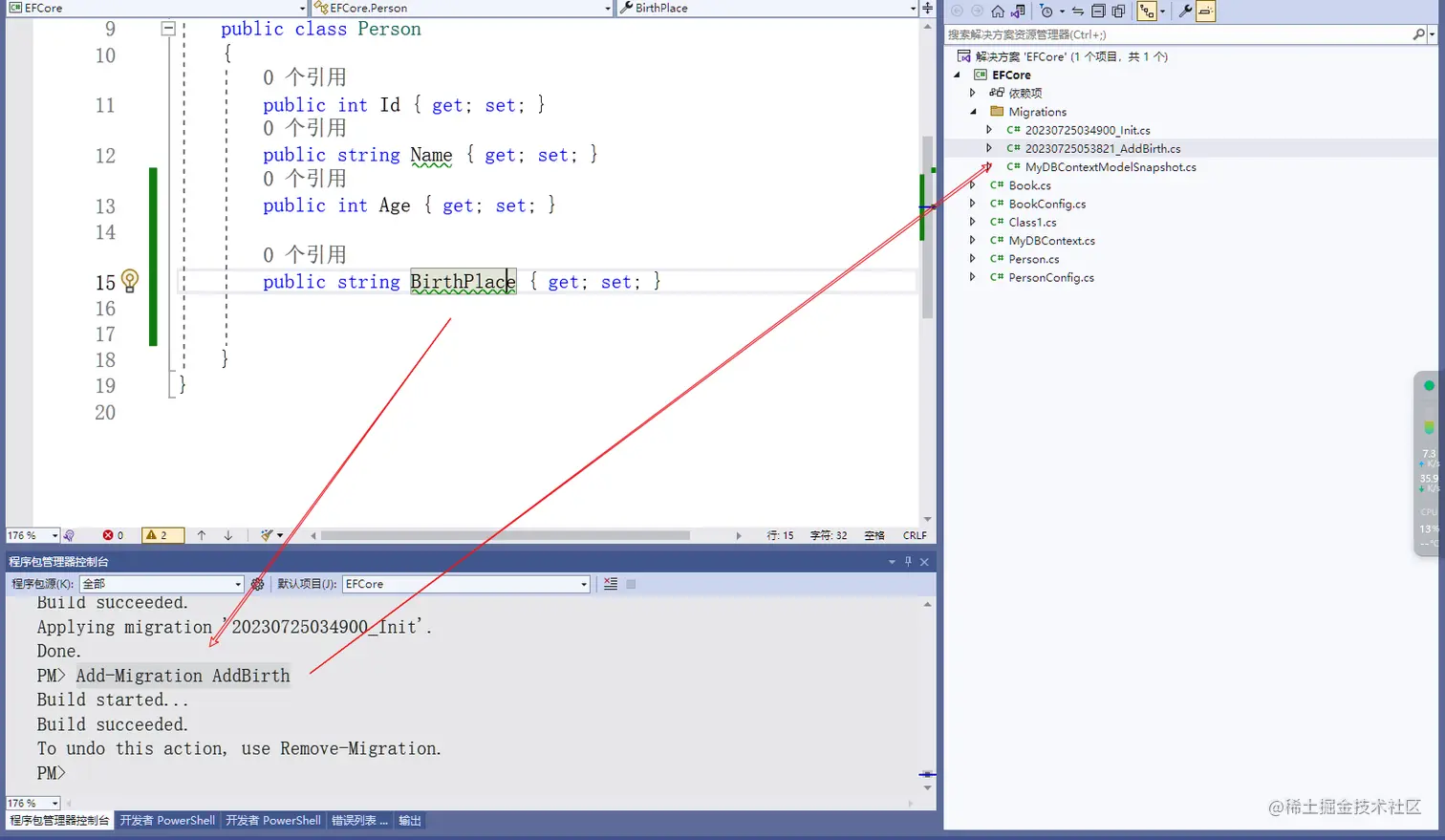The width and height of the screenshot is (1445, 840).
Task: Select Person.cs in Solution Explorer
Action: (1033, 259)
